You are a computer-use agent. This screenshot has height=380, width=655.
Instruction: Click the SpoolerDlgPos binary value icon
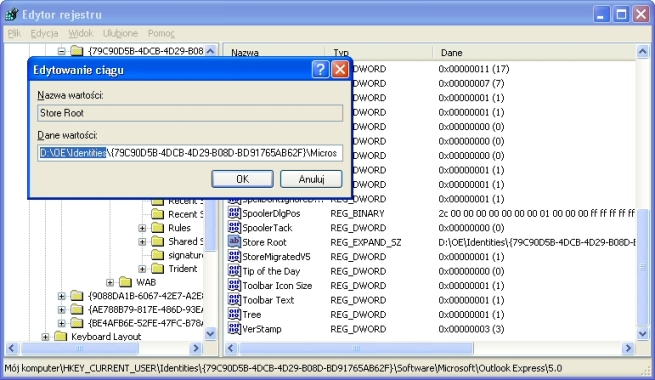pos(234,213)
